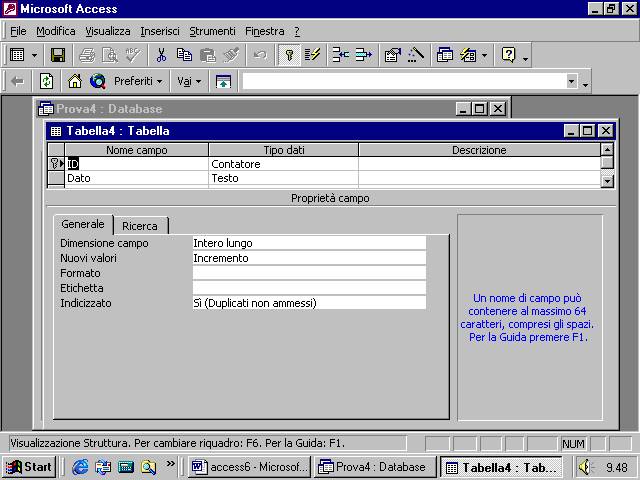Click the Print toolbar icon
This screenshot has height=480, width=640.
[87, 55]
